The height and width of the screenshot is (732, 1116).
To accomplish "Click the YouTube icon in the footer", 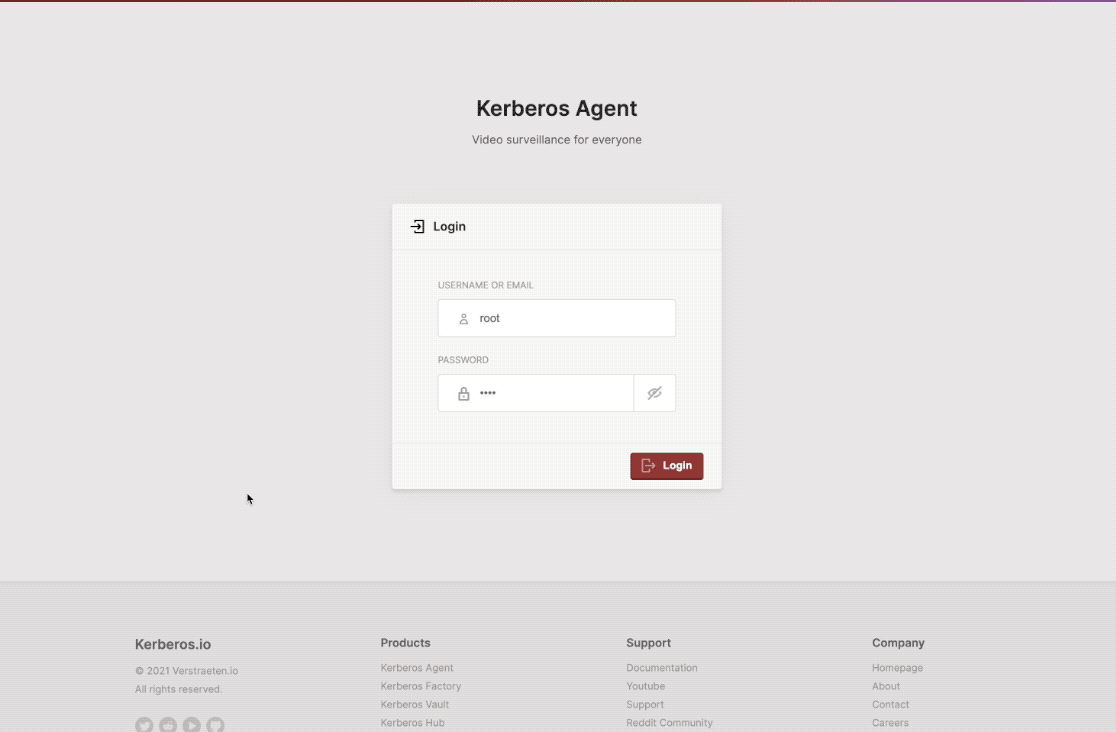I will click(191, 724).
